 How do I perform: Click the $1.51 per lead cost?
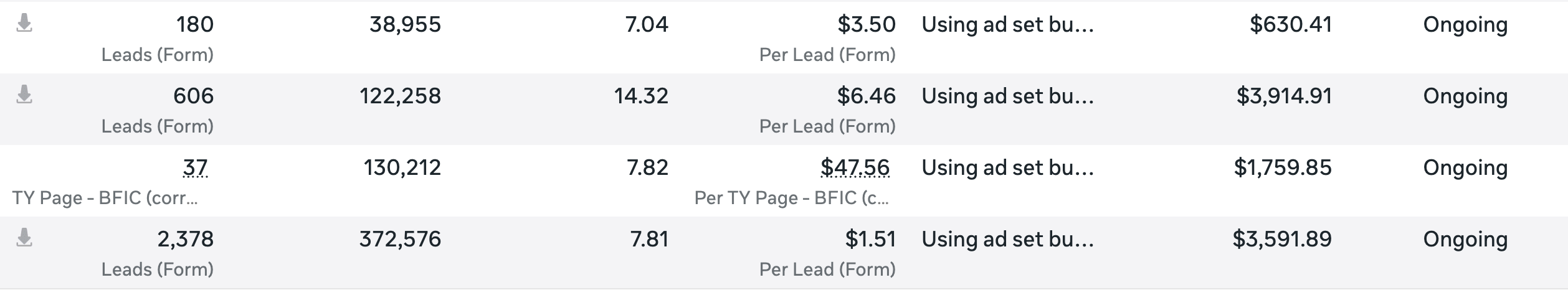coord(870,239)
